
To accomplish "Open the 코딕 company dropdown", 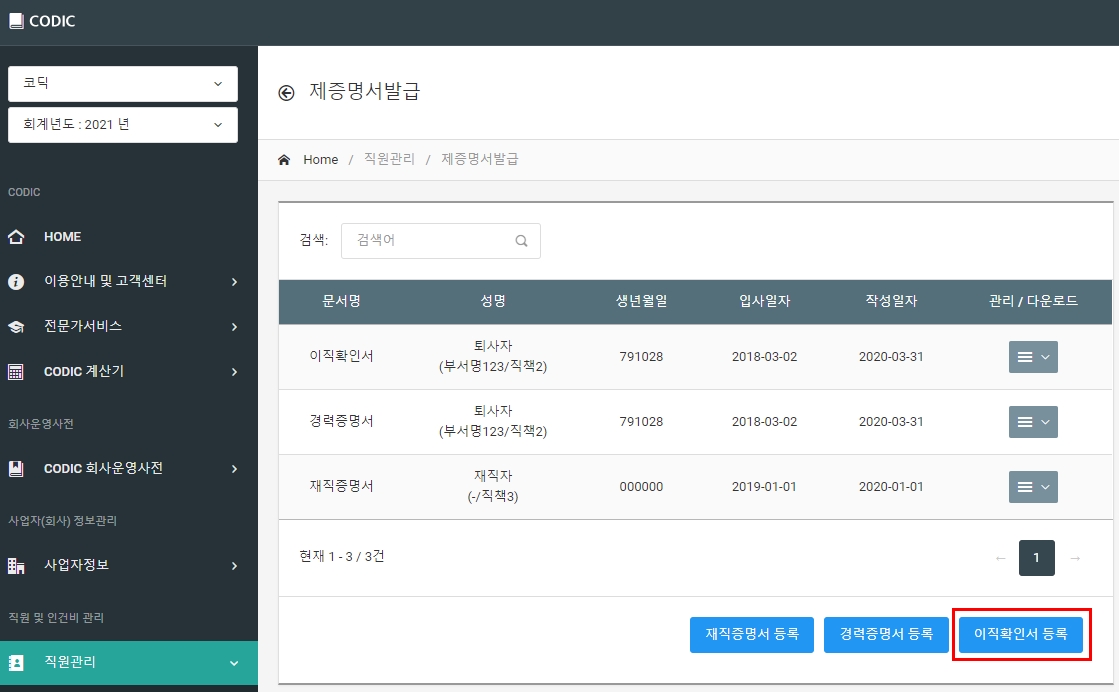I will point(123,83).
